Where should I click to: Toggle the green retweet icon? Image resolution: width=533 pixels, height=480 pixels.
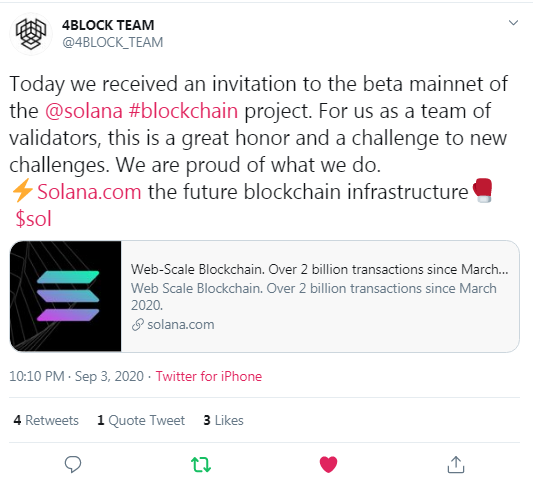coord(201,465)
